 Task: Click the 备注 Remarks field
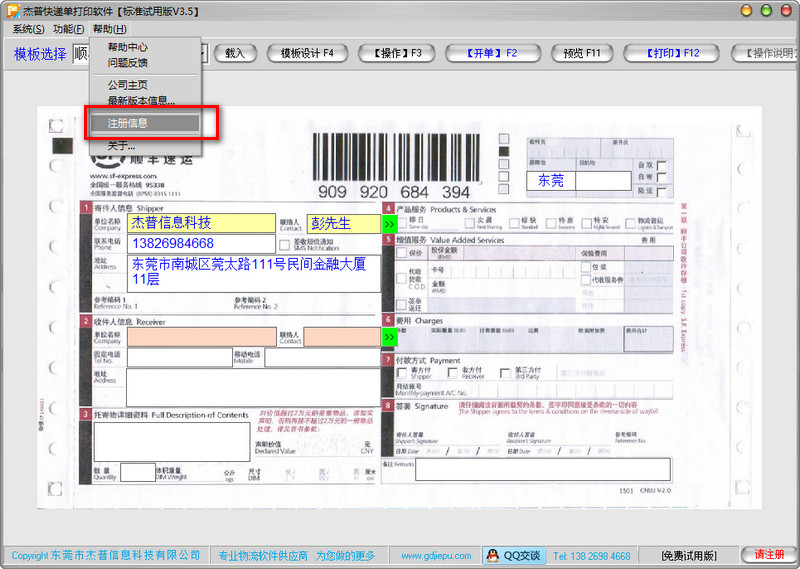pos(543,469)
